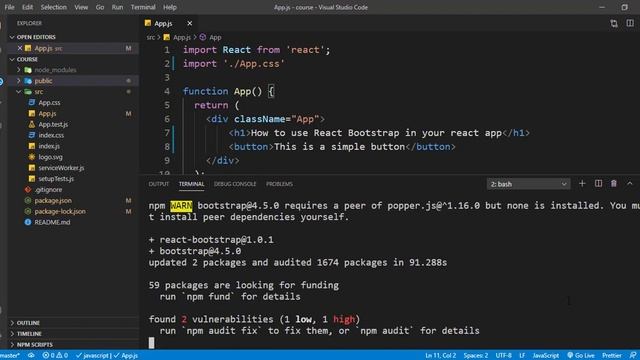
Task: Click the word WARN in terminal output
Action: pyautogui.click(x=181, y=206)
